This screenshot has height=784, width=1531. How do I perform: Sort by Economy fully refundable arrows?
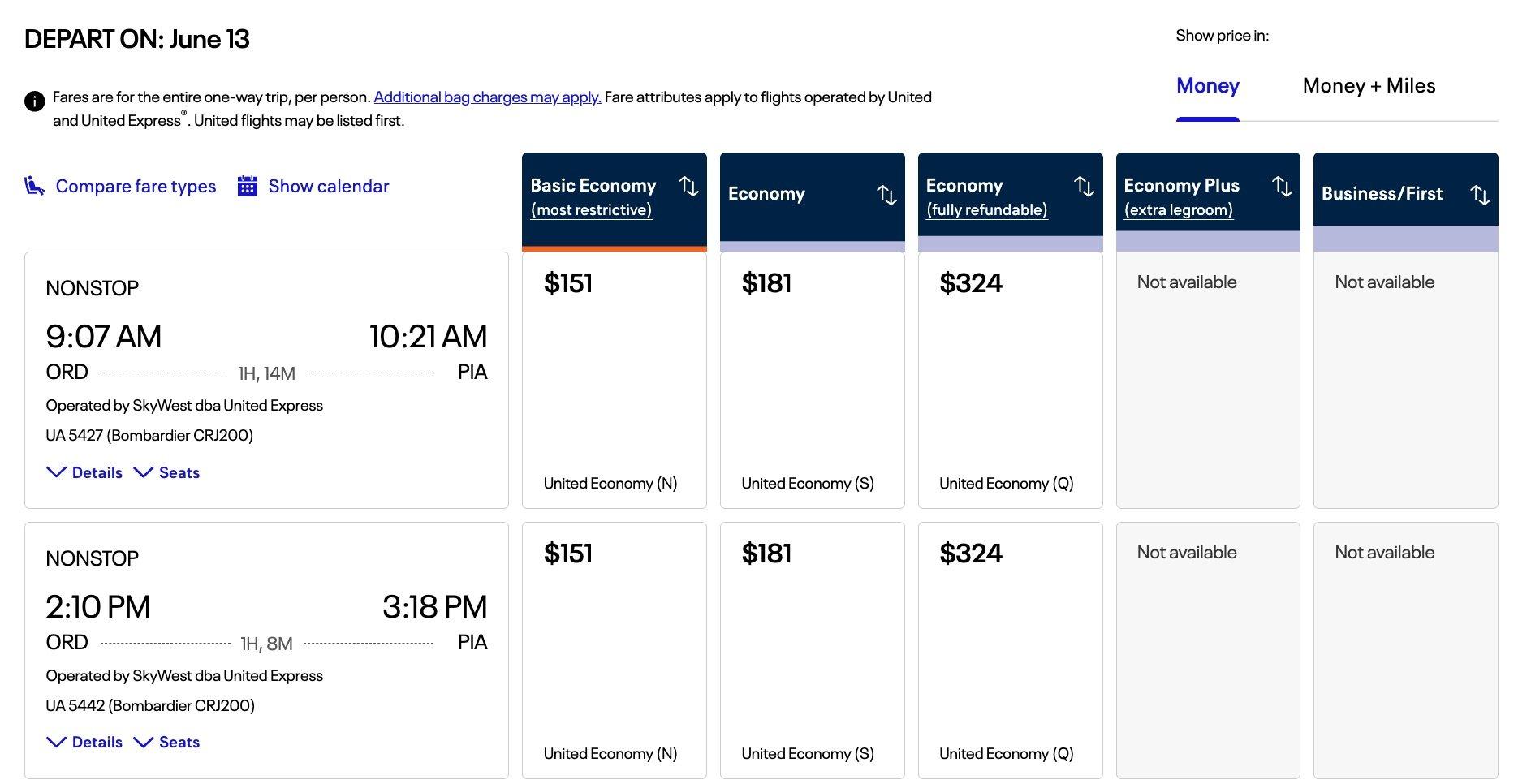point(1085,187)
